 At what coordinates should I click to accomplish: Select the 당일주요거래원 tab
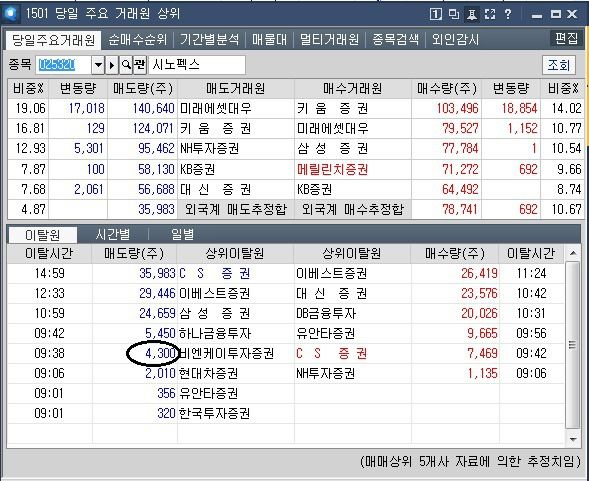[53, 40]
